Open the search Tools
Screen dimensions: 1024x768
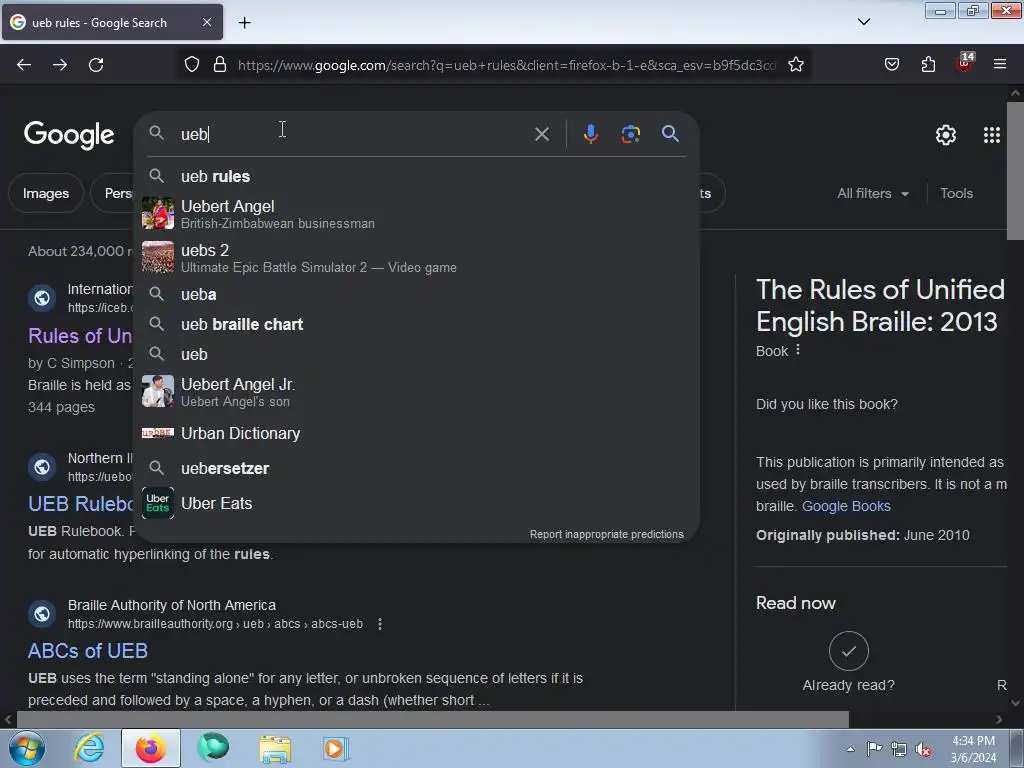(x=956, y=193)
